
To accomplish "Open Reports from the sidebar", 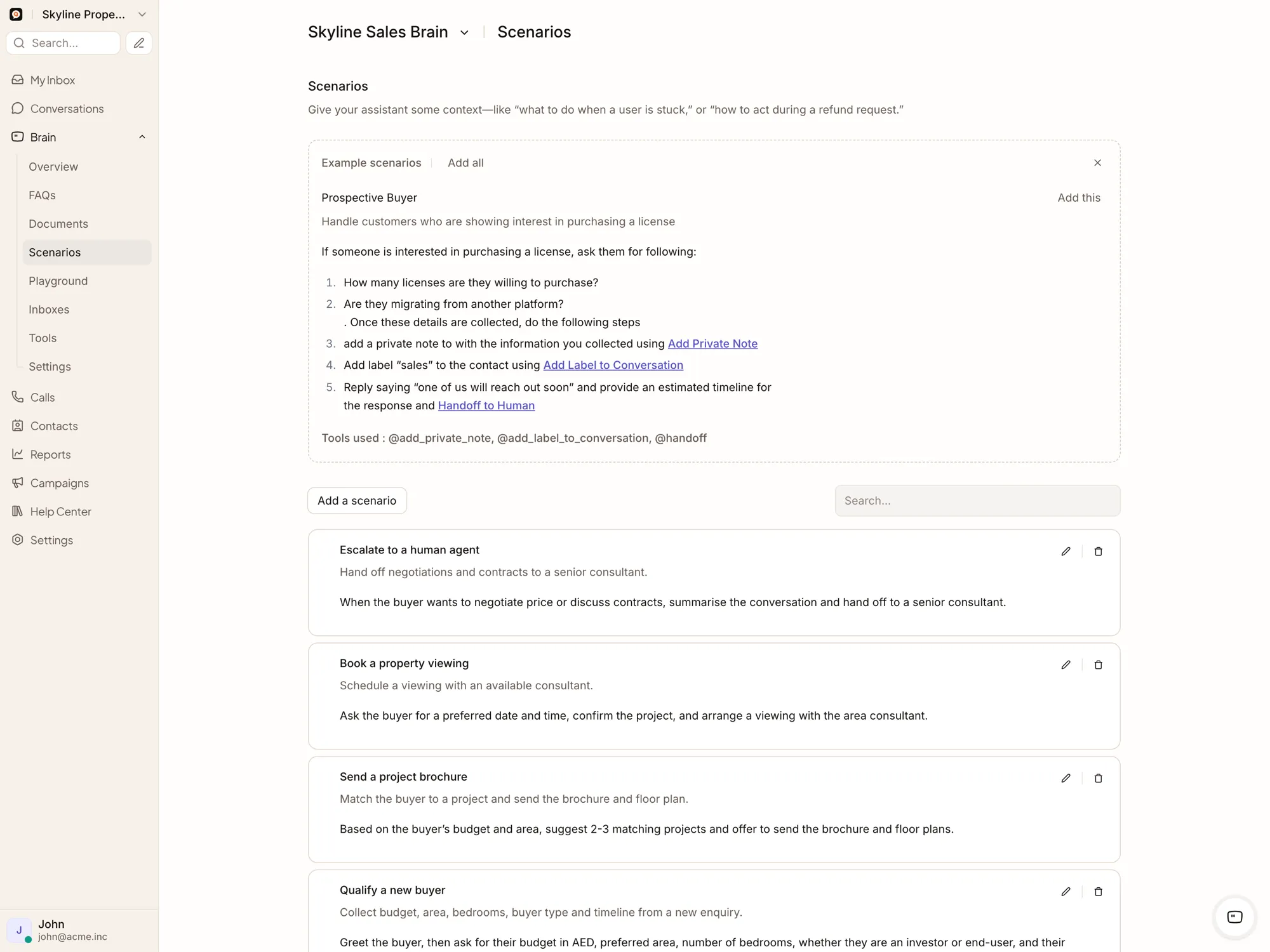I will pos(50,454).
